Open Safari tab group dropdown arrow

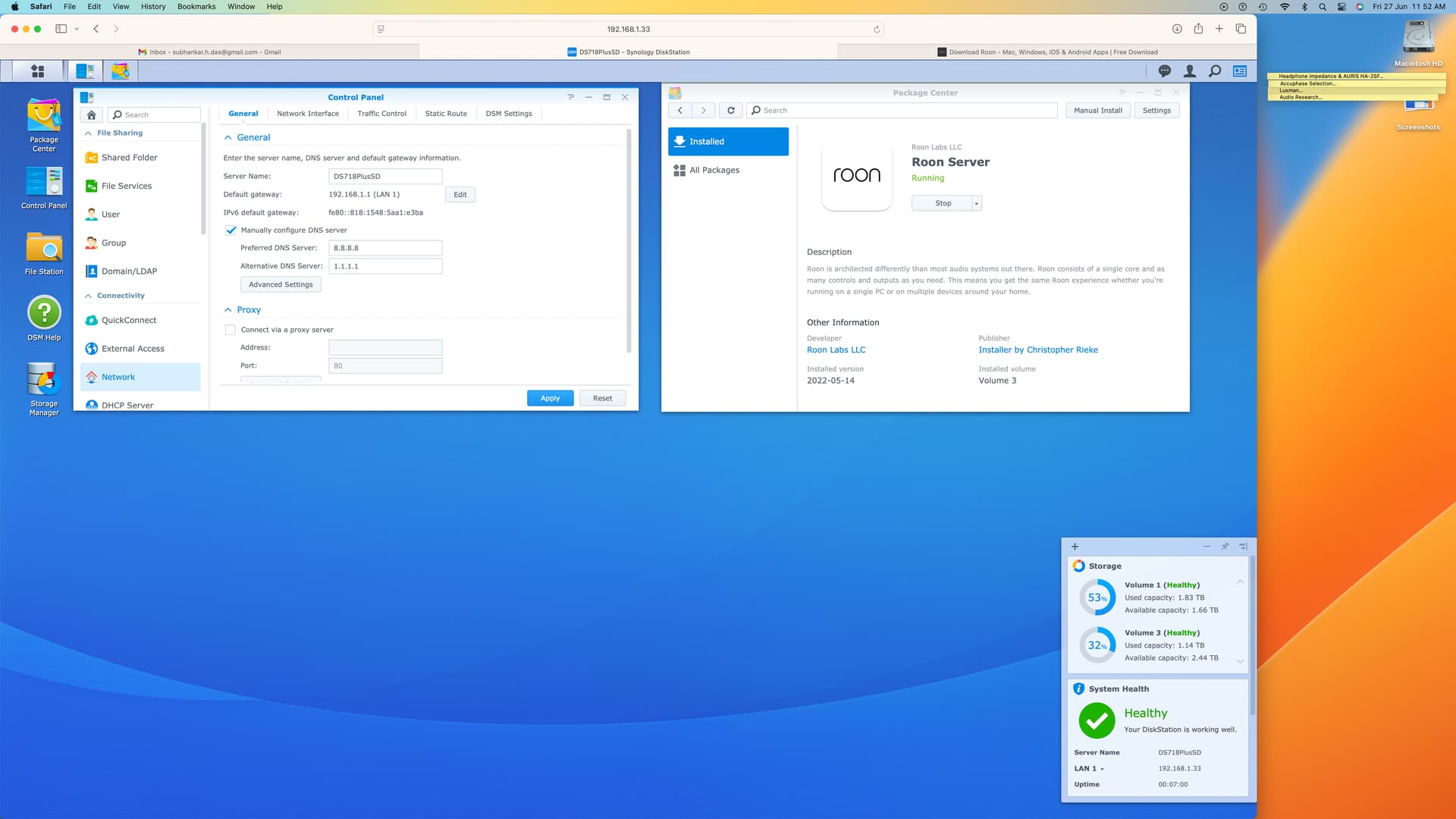[x=77, y=29]
